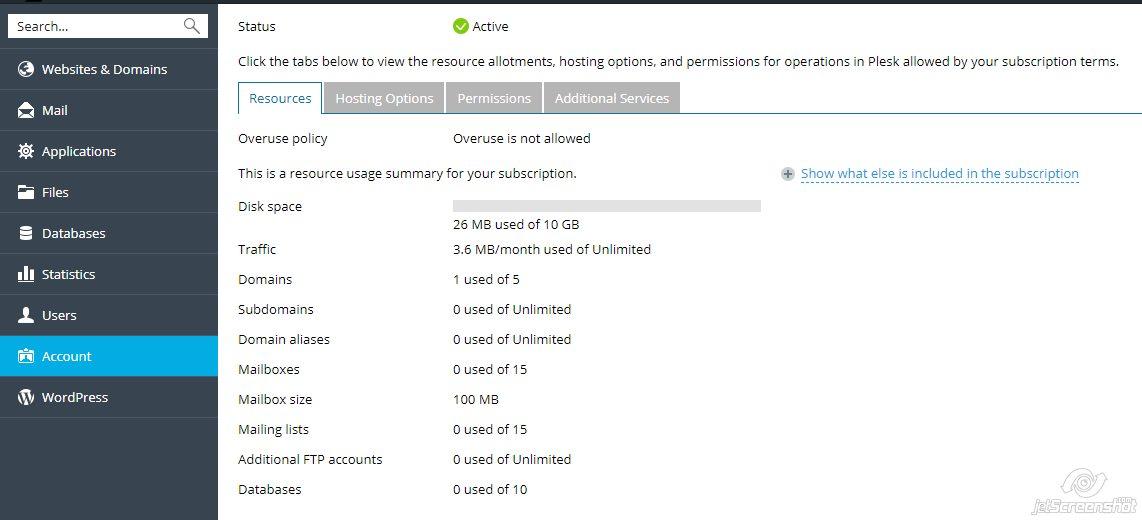Click the green Active status checkmark
The height and width of the screenshot is (520, 1142).
461,26
